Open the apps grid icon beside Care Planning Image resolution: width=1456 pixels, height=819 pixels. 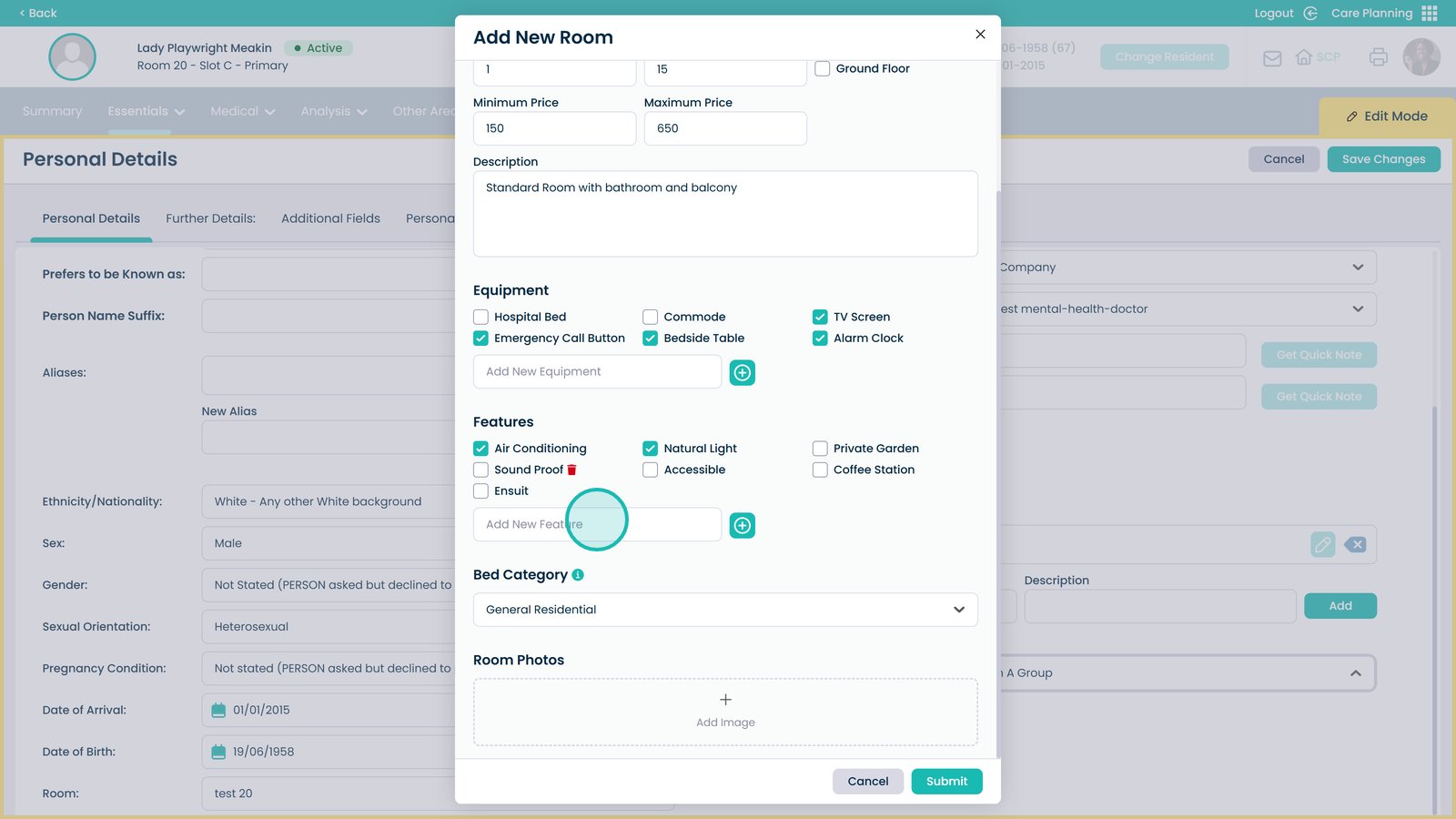1430,13
